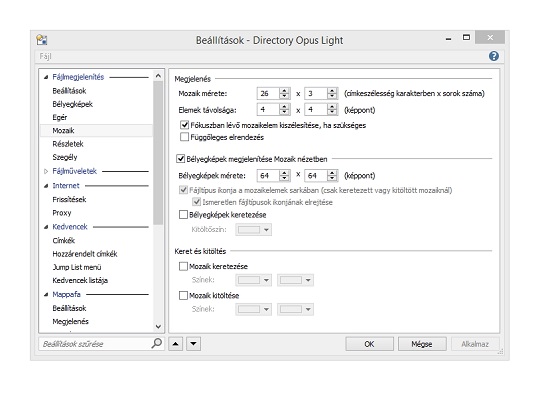Collapse the Internet category
Screen dimensions: 550x405
46,186
